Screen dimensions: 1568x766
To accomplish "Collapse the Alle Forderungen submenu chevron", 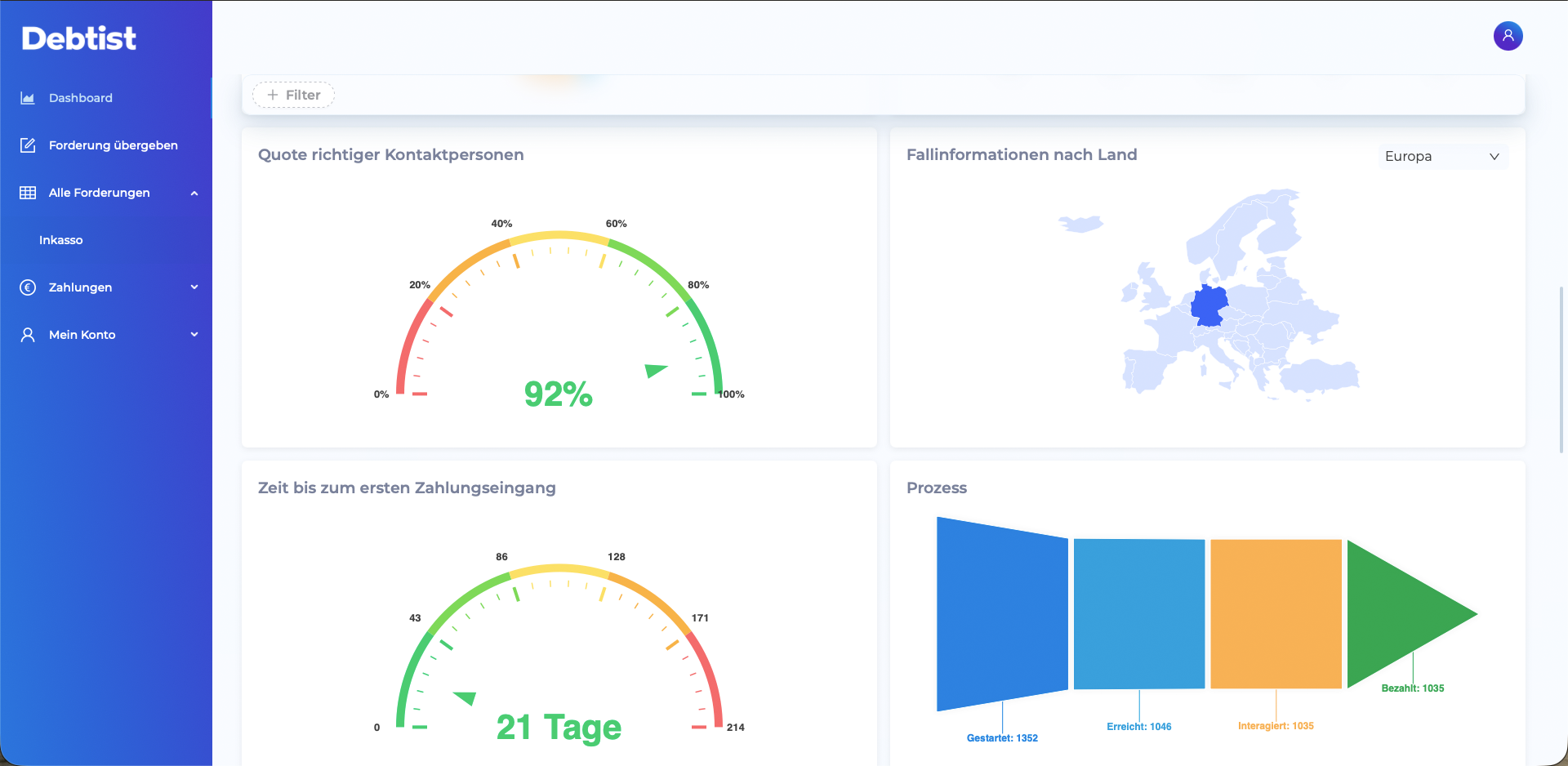I will pyautogui.click(x=194, y=194).
